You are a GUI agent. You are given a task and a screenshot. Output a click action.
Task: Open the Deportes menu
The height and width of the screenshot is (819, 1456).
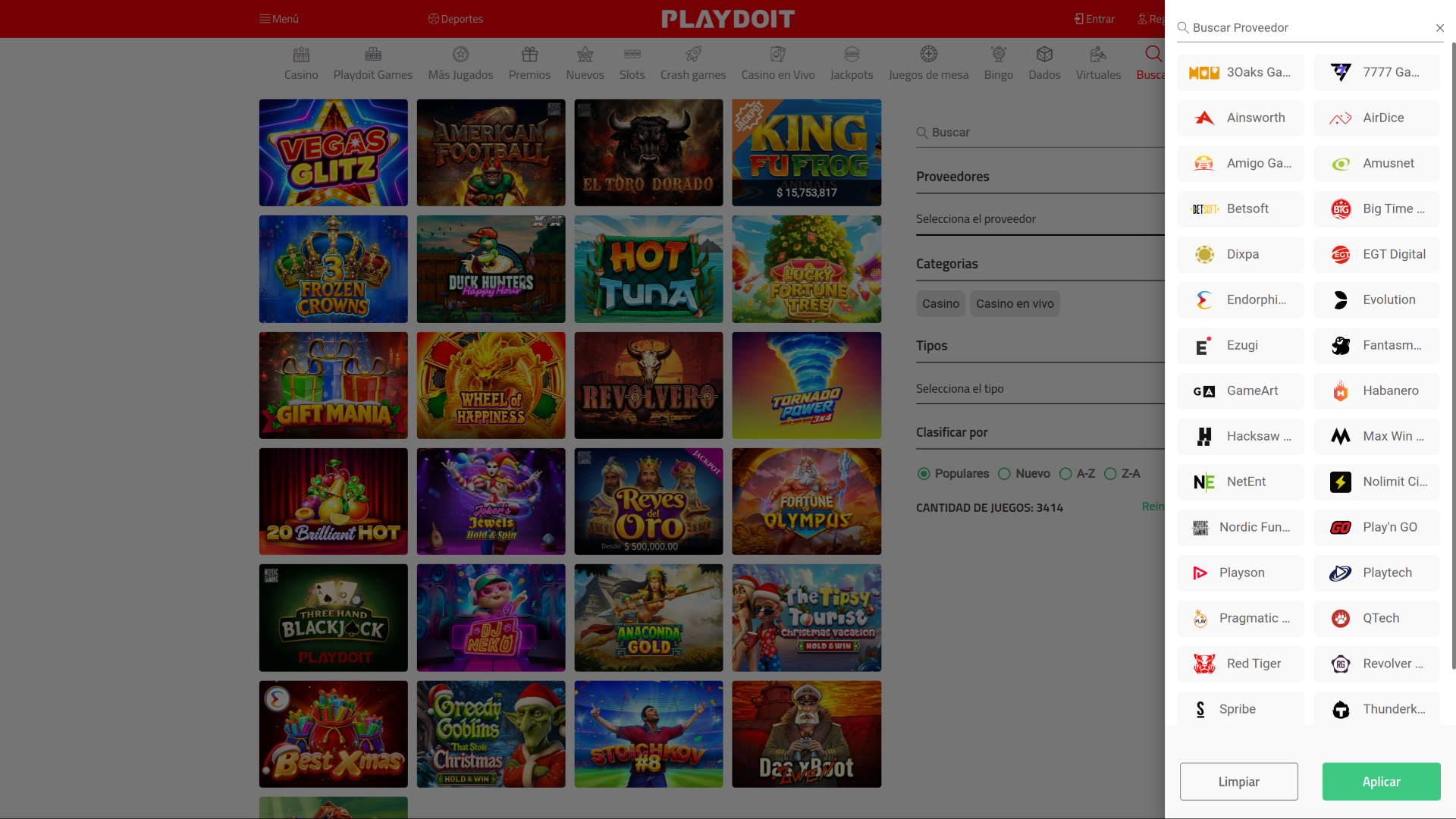click(x=455, y=19)
